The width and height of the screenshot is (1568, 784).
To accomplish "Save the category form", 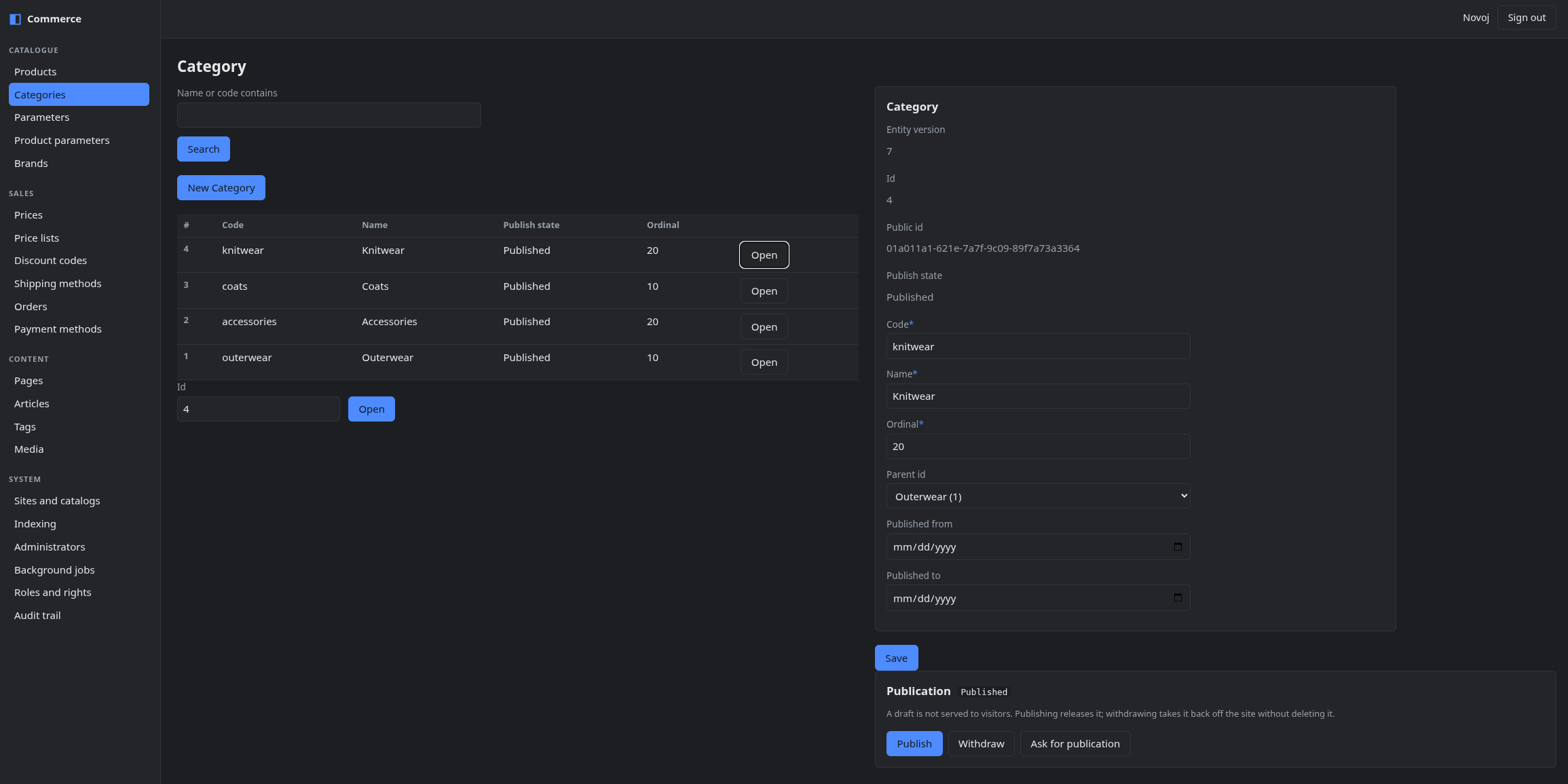I will click(x=896, y=658).
